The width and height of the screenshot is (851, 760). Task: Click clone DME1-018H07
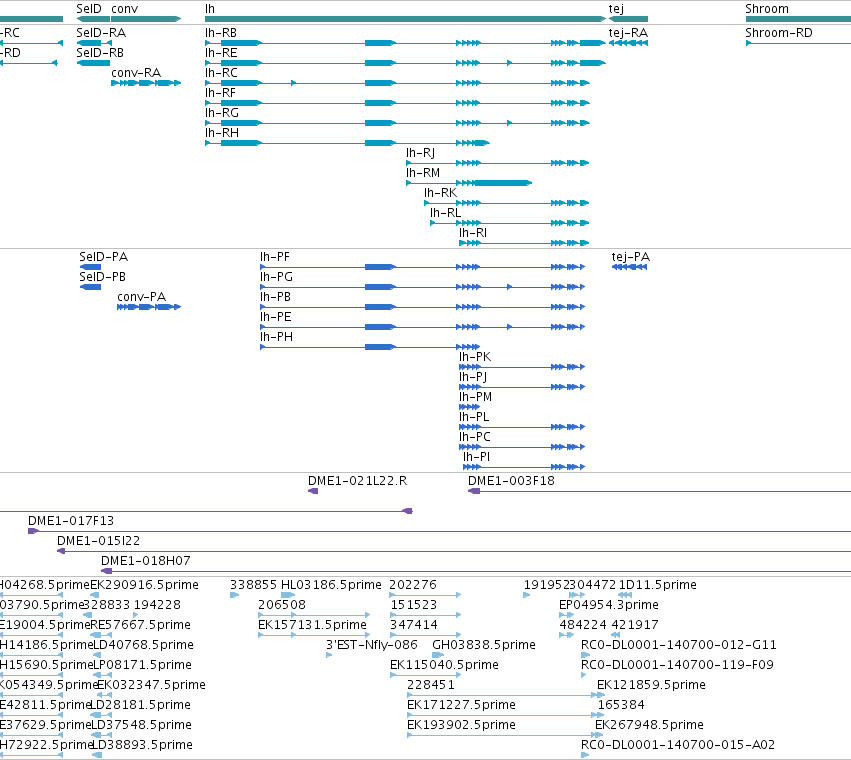pos(476,571)
